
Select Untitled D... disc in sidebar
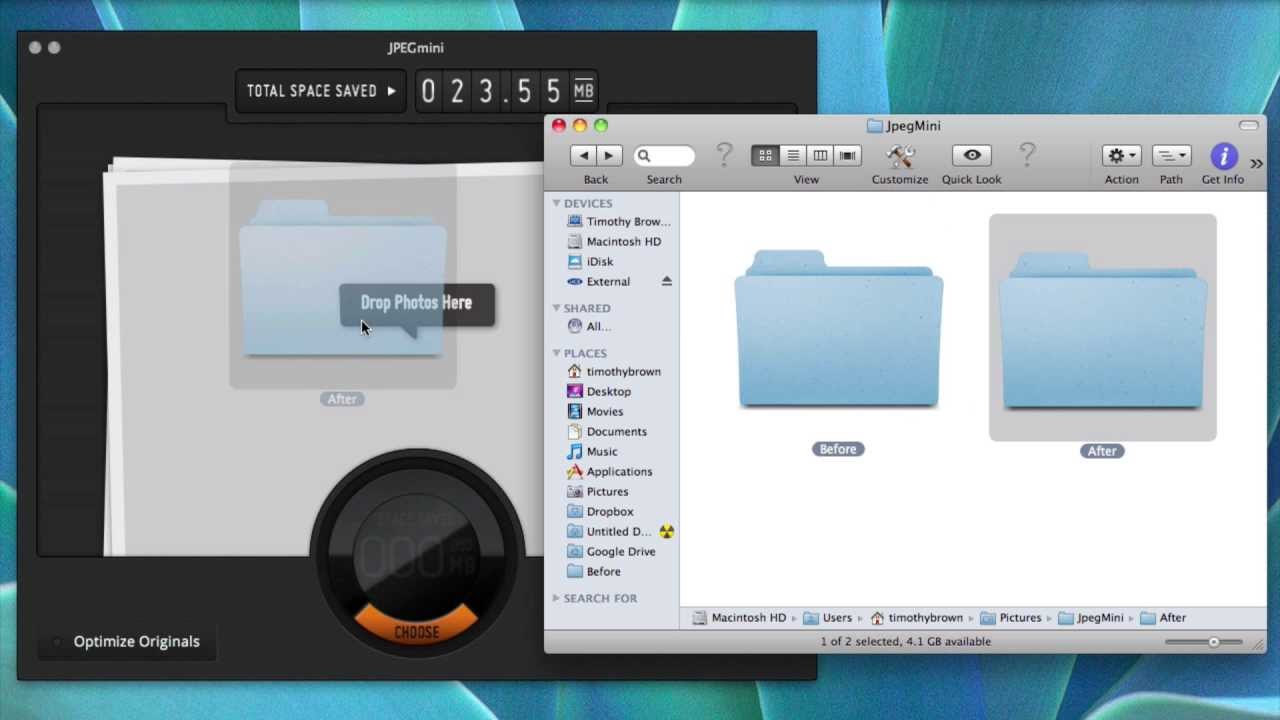(609, 532)
